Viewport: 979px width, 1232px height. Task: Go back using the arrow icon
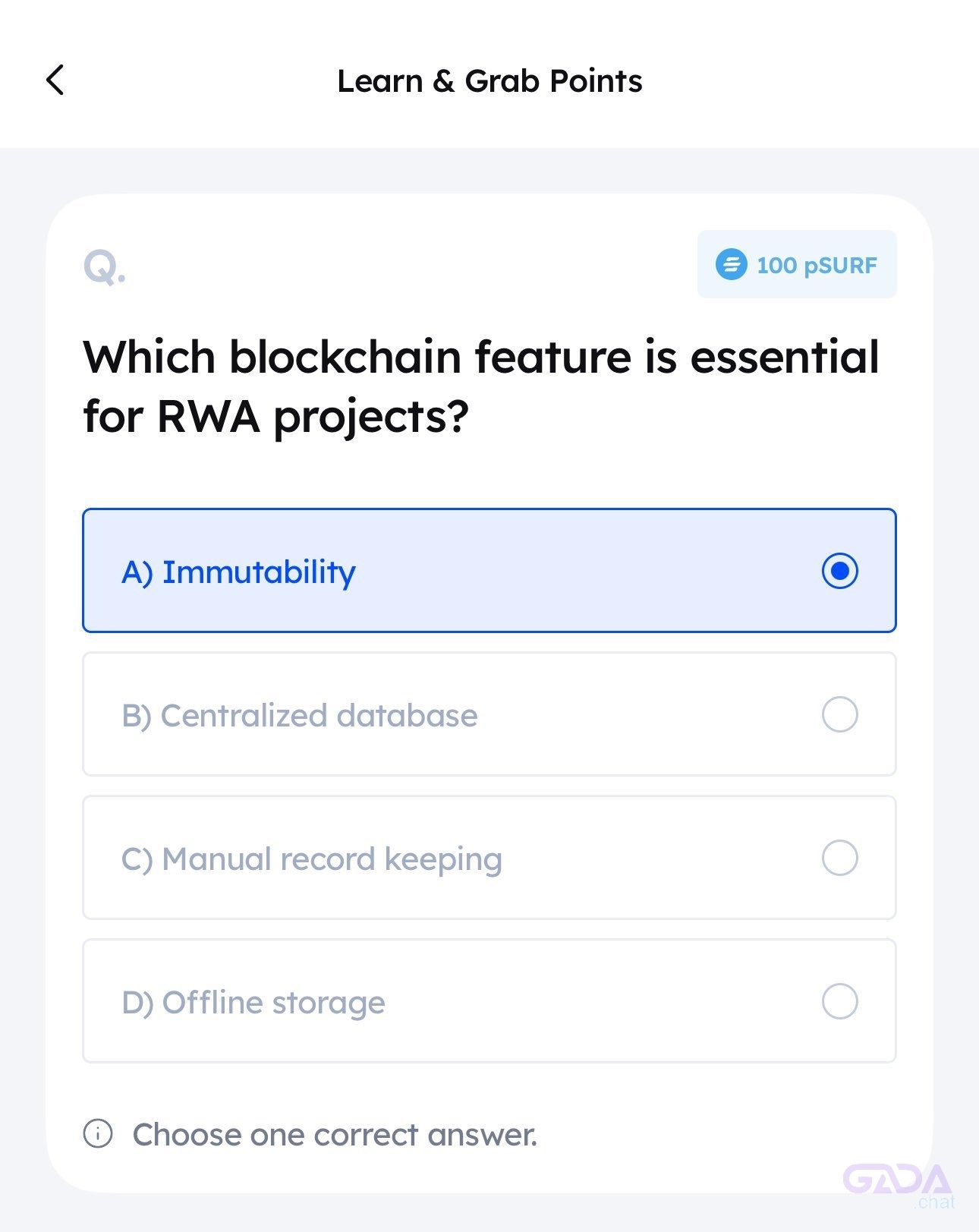tap(55, 80)
